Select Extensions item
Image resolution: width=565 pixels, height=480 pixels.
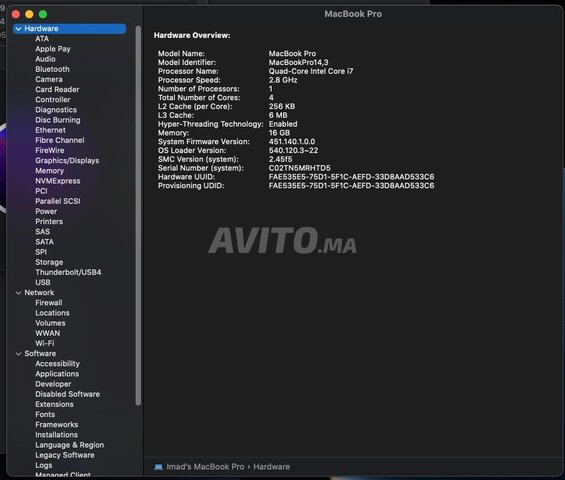54,404
